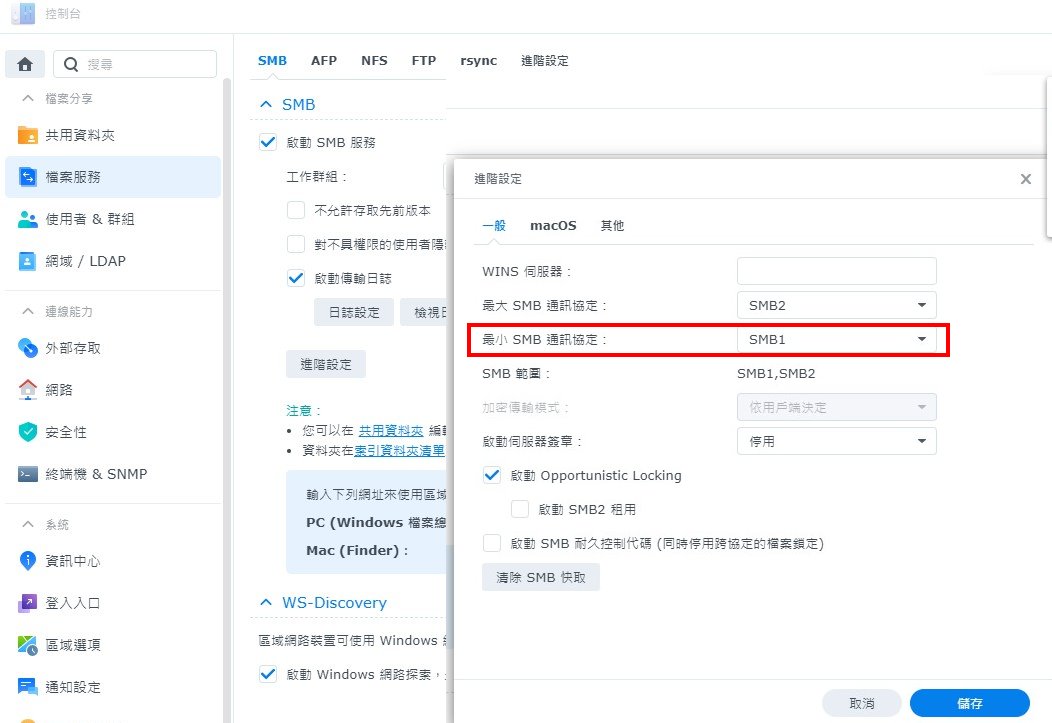Click 儲存 save button
The height and width of the screenshot is (723, 1052).
(969, 703)
